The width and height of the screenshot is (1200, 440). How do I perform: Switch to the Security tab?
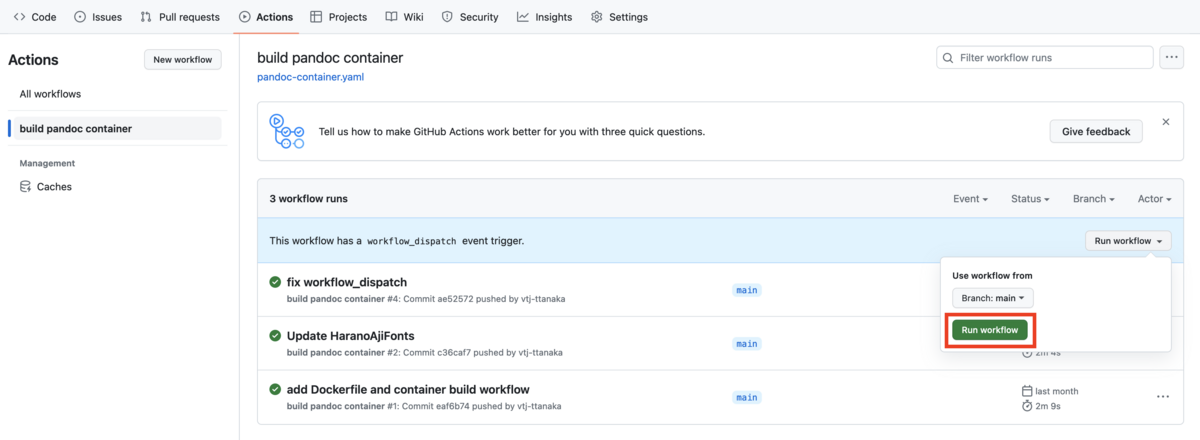[470, 17]
